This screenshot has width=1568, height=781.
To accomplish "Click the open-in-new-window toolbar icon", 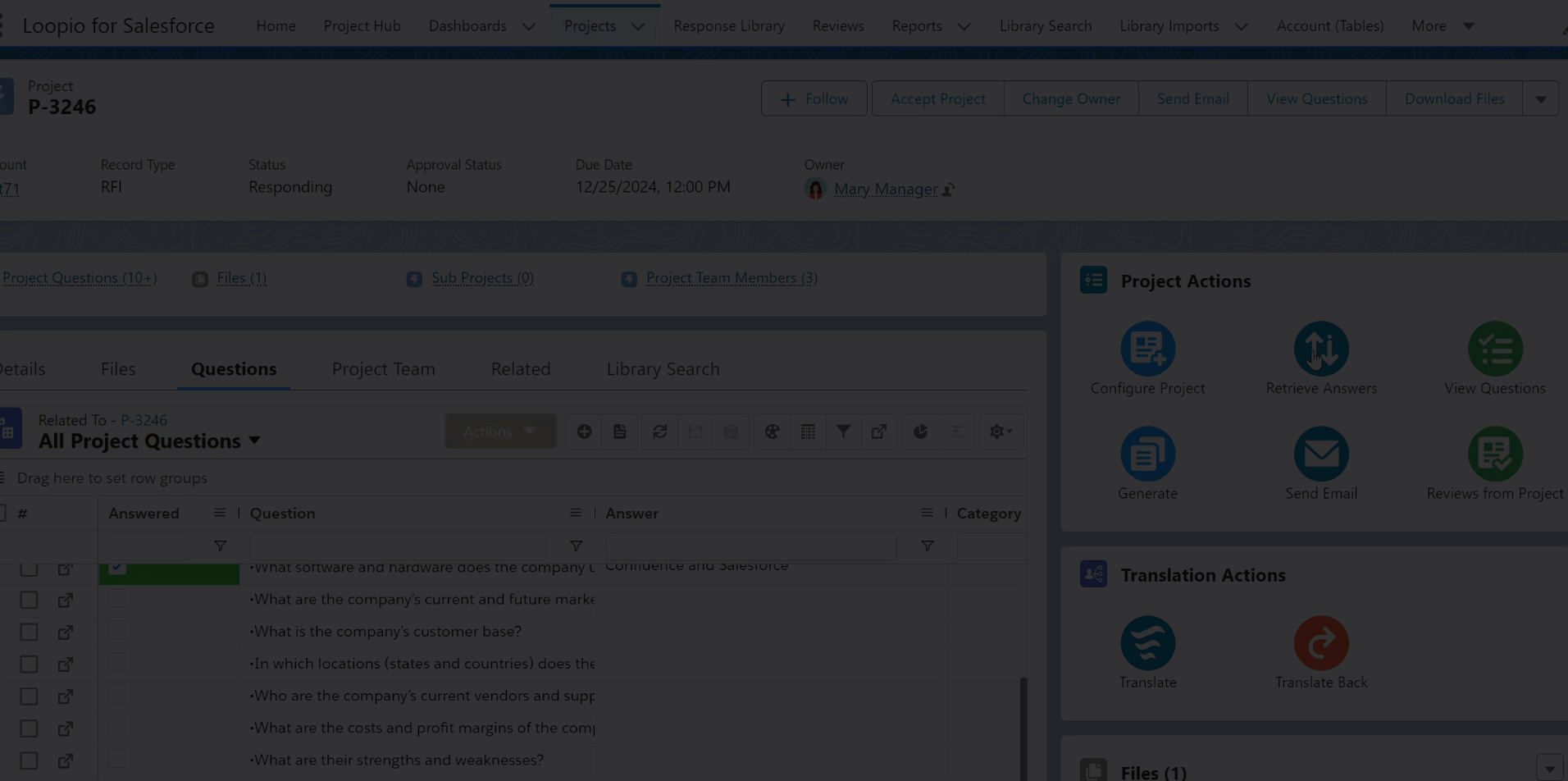I will pyautogui.click(x=878, y=432).
